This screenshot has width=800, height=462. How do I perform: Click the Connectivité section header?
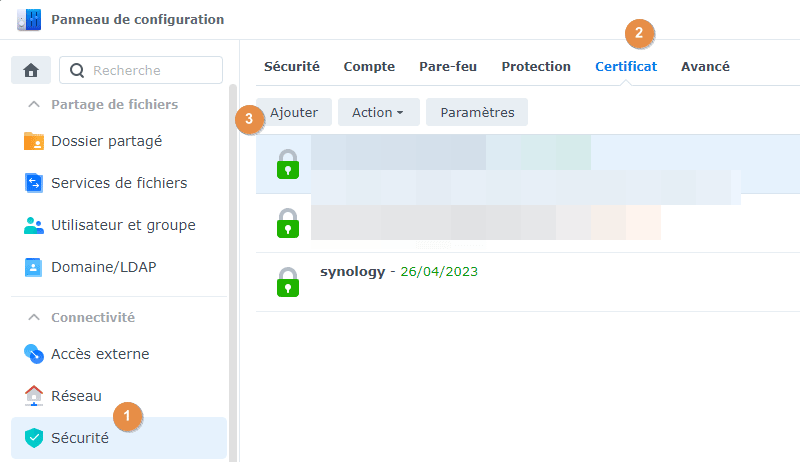93,317
